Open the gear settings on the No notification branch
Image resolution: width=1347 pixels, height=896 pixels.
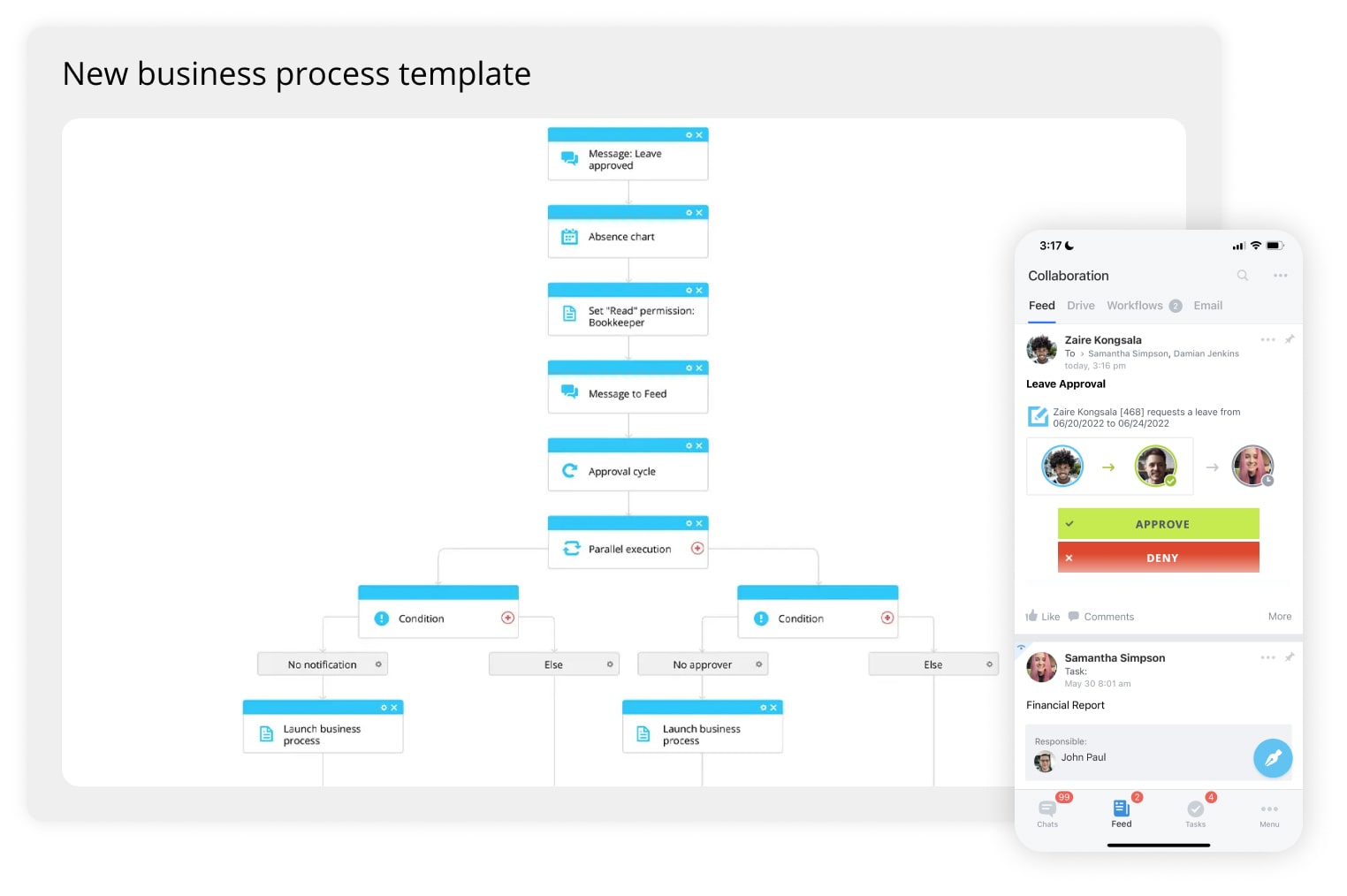(378, 664)
